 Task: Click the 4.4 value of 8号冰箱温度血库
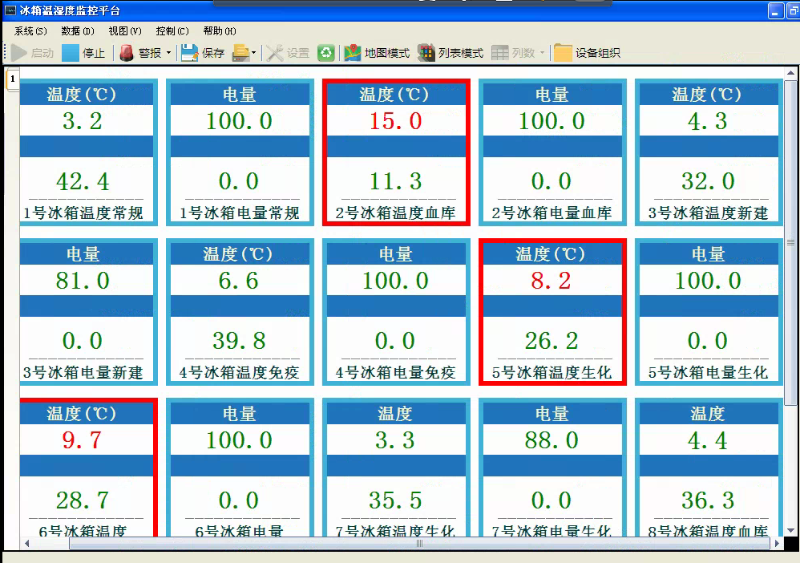pyautogui.click(x=708, y=440)
